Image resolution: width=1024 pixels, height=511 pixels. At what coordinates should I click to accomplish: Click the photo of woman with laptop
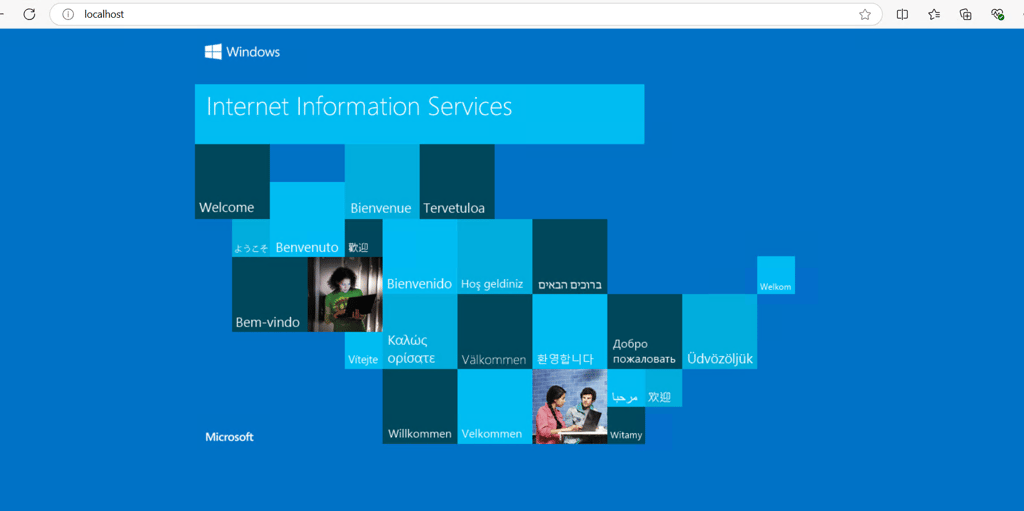(x=345, y=295)
